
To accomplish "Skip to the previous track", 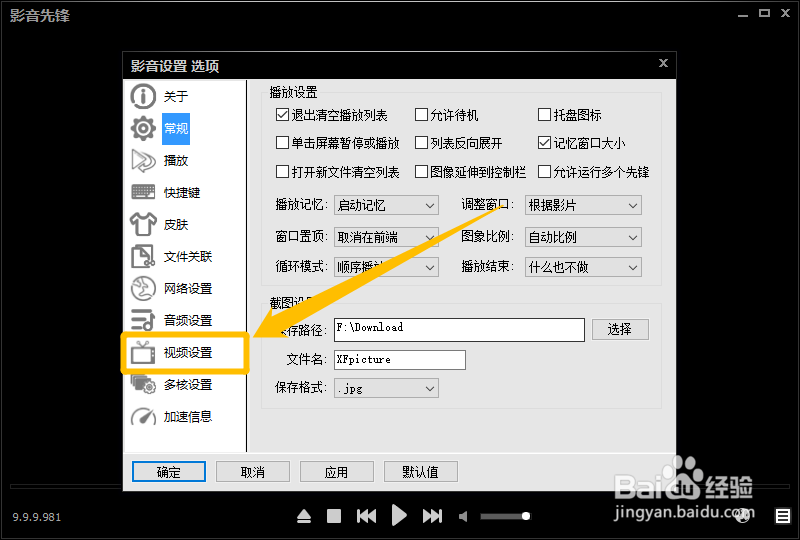I will click(366, 516).
